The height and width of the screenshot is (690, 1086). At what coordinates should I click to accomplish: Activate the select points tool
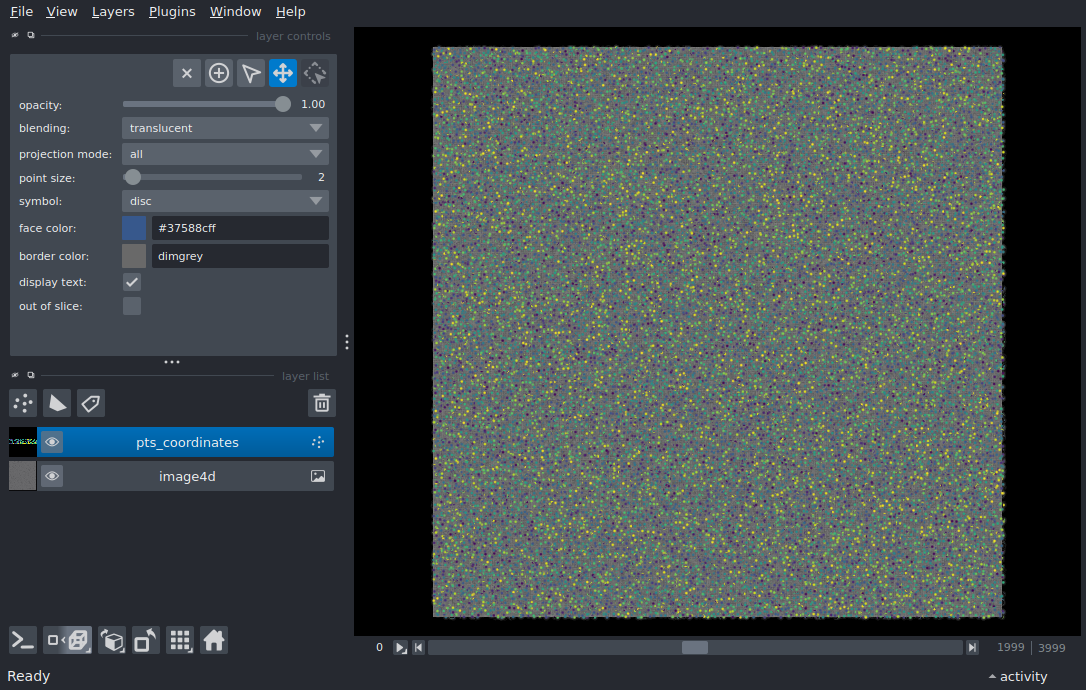pos(251,73)
